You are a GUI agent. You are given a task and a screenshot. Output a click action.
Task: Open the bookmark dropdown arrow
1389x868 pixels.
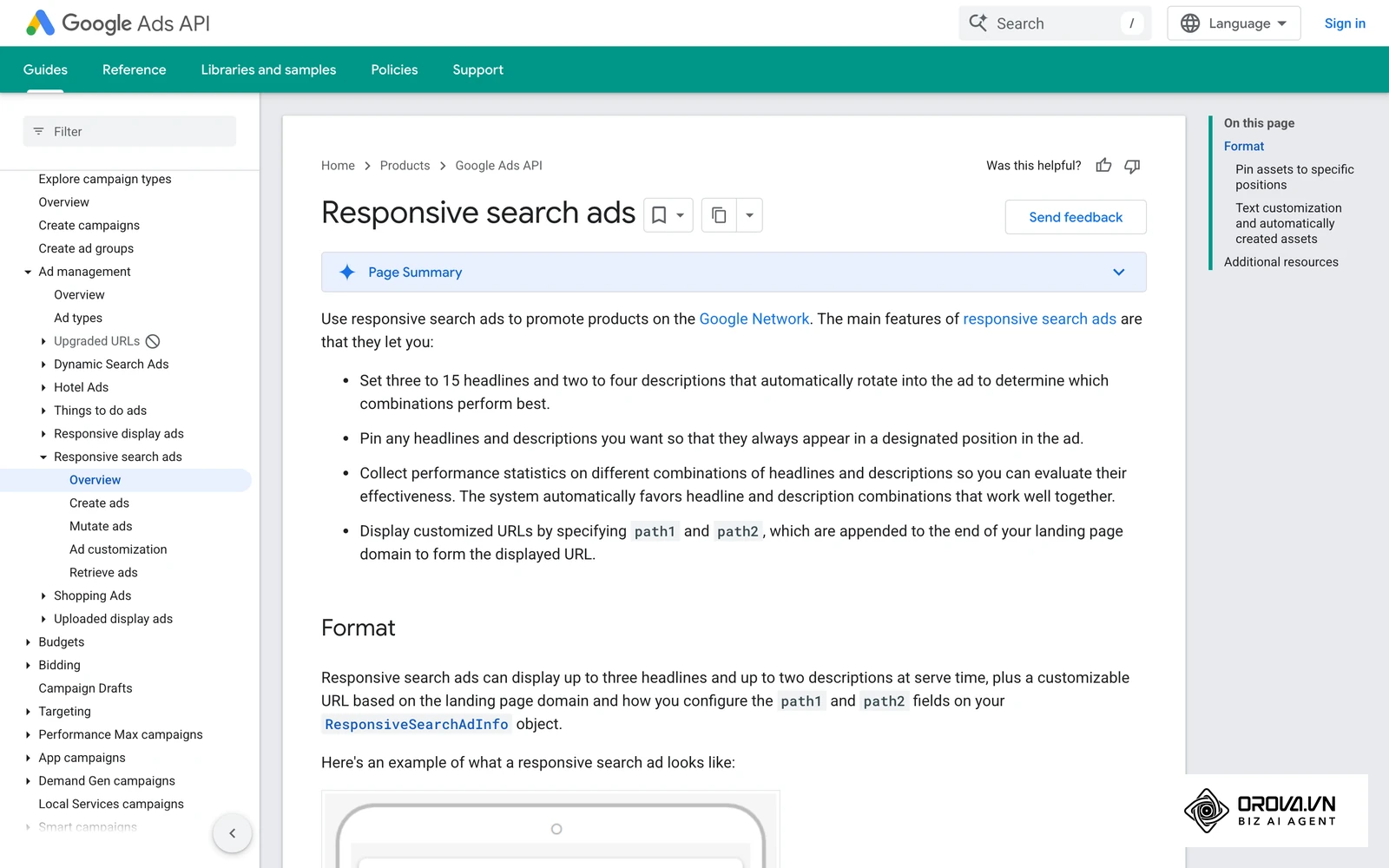click(x=681, y=214)
